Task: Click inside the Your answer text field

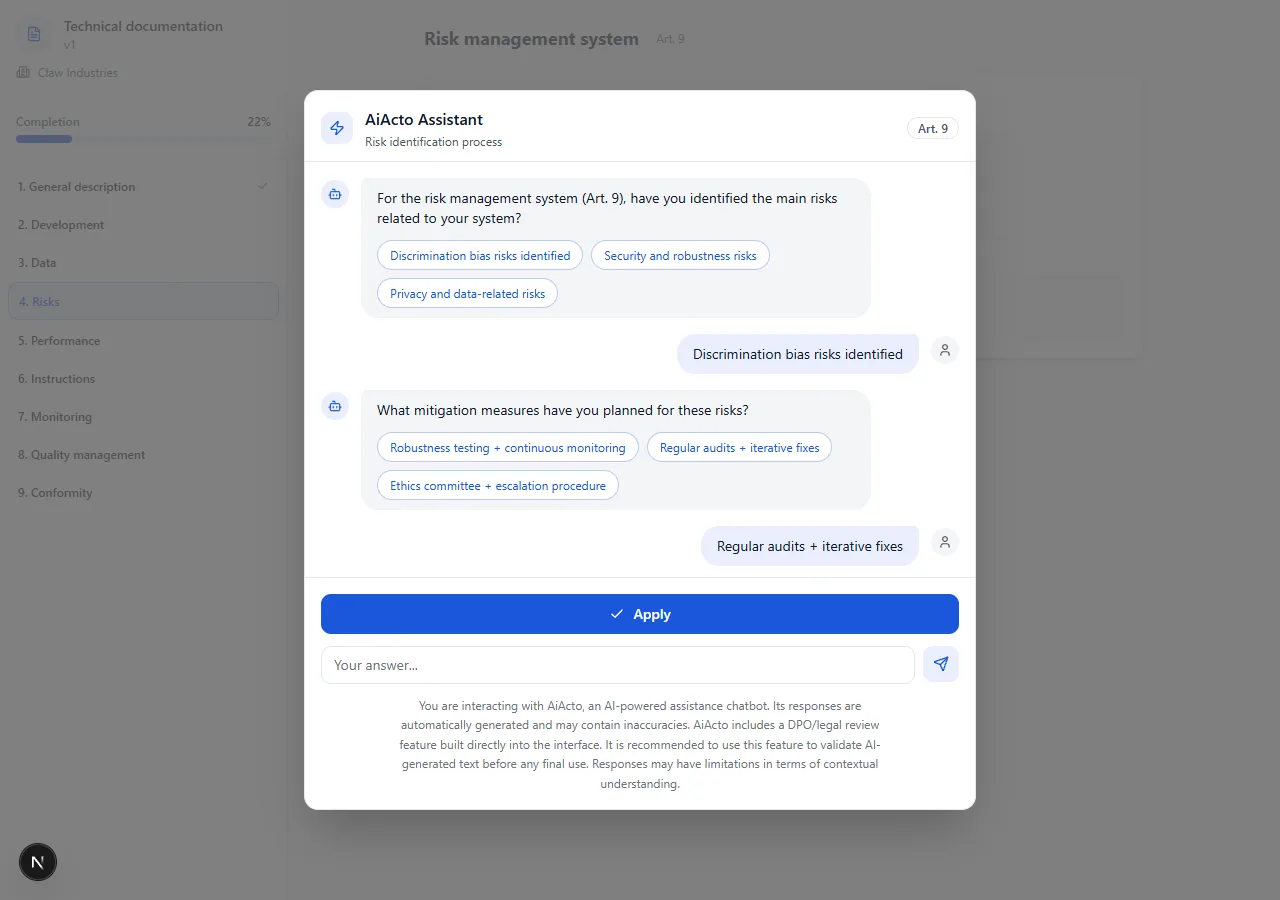Action: click(x=617, y=665)
